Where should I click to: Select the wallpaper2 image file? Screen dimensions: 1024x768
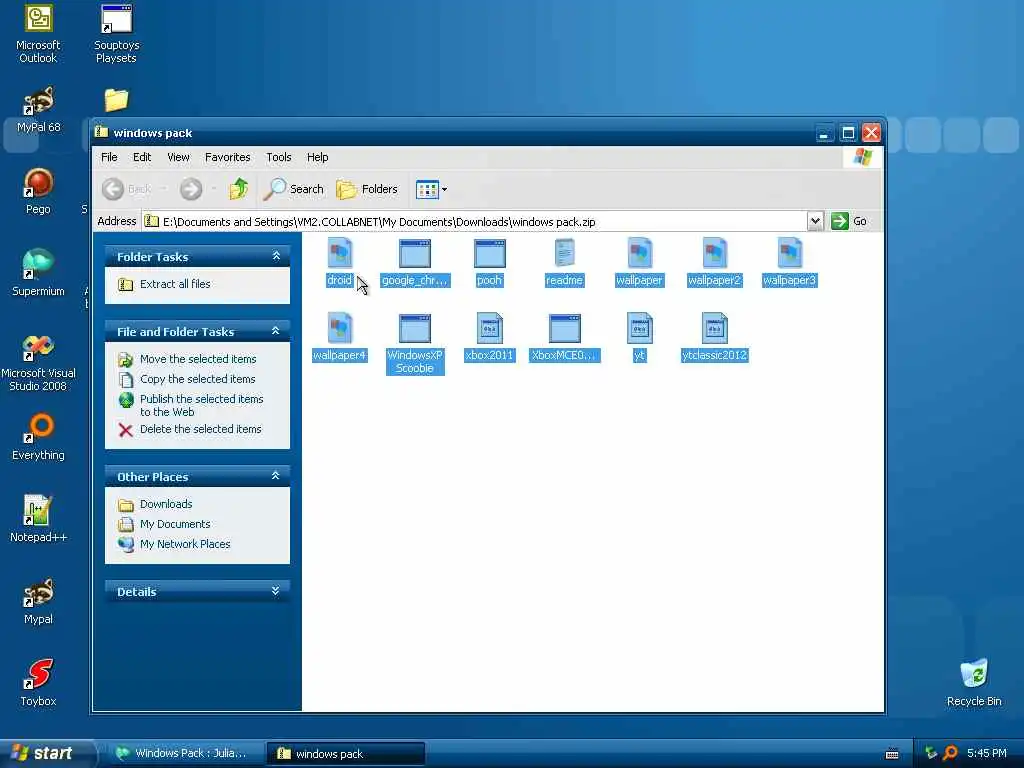(x=714, y=254)
